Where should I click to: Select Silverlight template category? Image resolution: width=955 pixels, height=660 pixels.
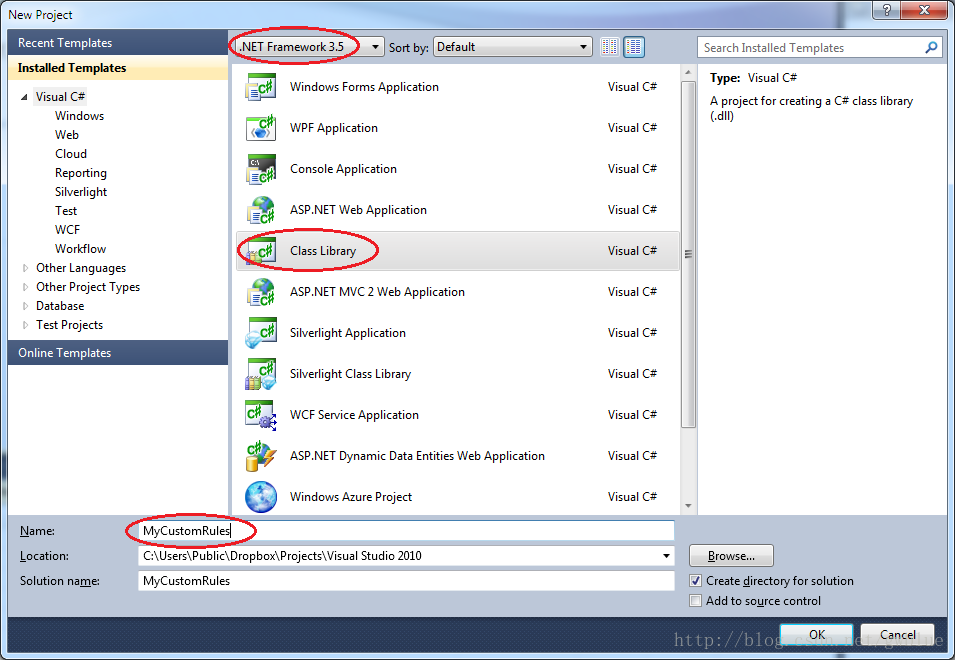click(x=80, y=192)
